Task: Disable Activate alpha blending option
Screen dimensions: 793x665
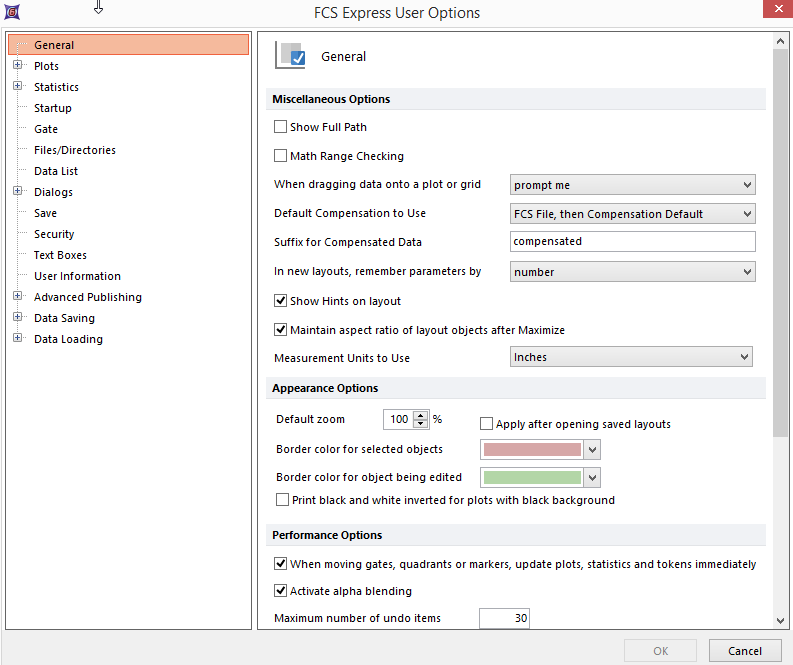Action: coord(281,591)
